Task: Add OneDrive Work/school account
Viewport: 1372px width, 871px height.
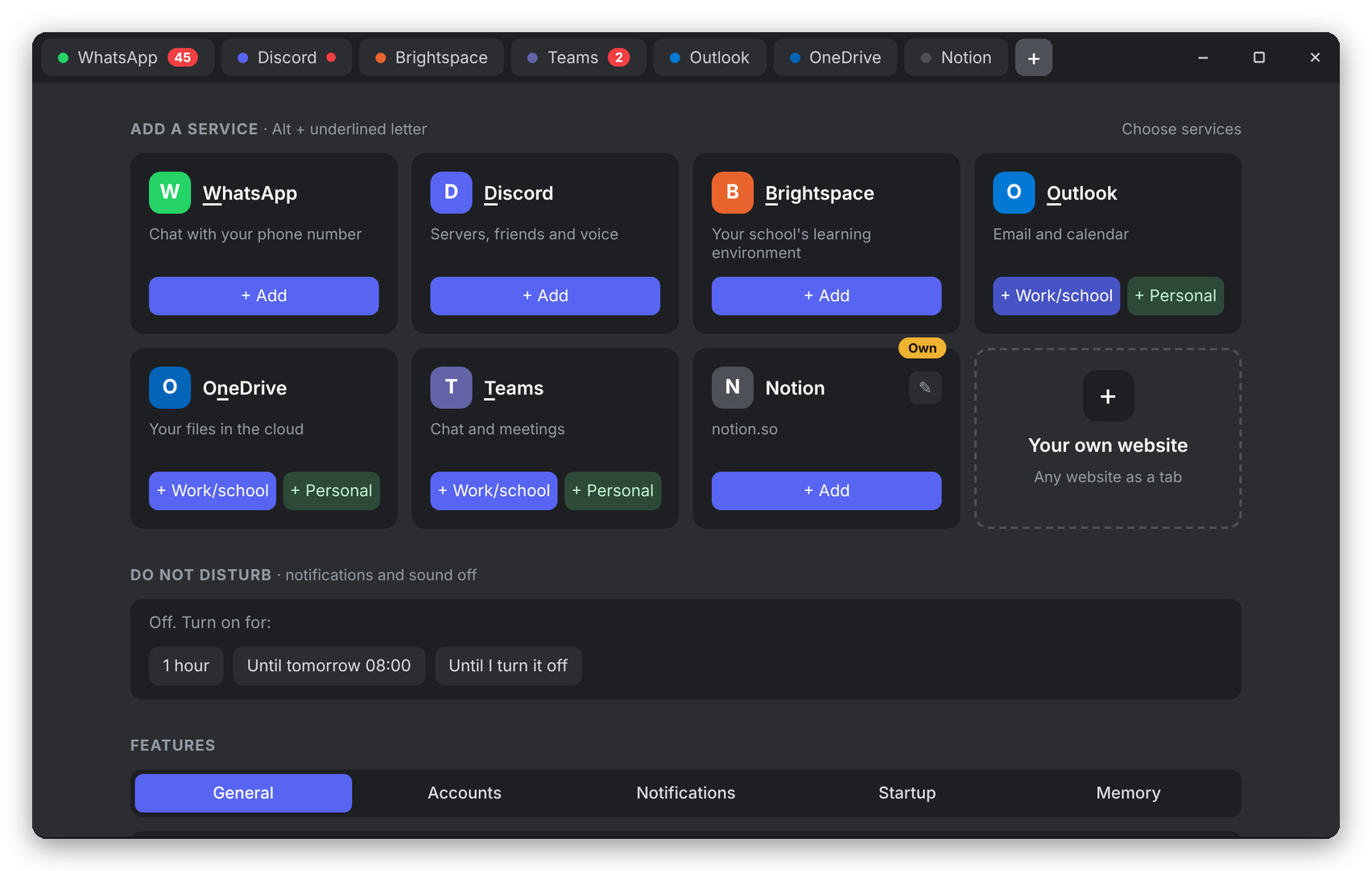Action: click(213, 490)
